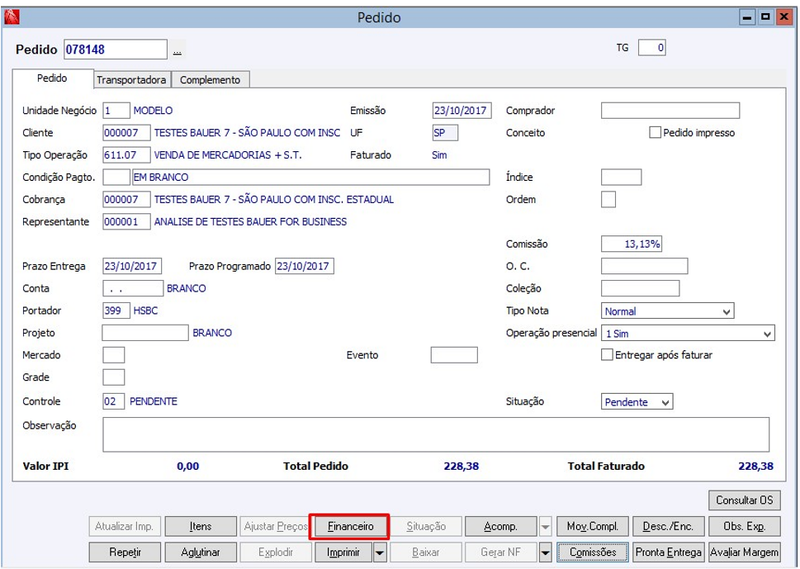Image resolution: width=800 pixels, height=569 pixels.
Task: Click the 'VENDA DE MERCADORIAS + S.T.' text
Action: (x=228, y=155)
